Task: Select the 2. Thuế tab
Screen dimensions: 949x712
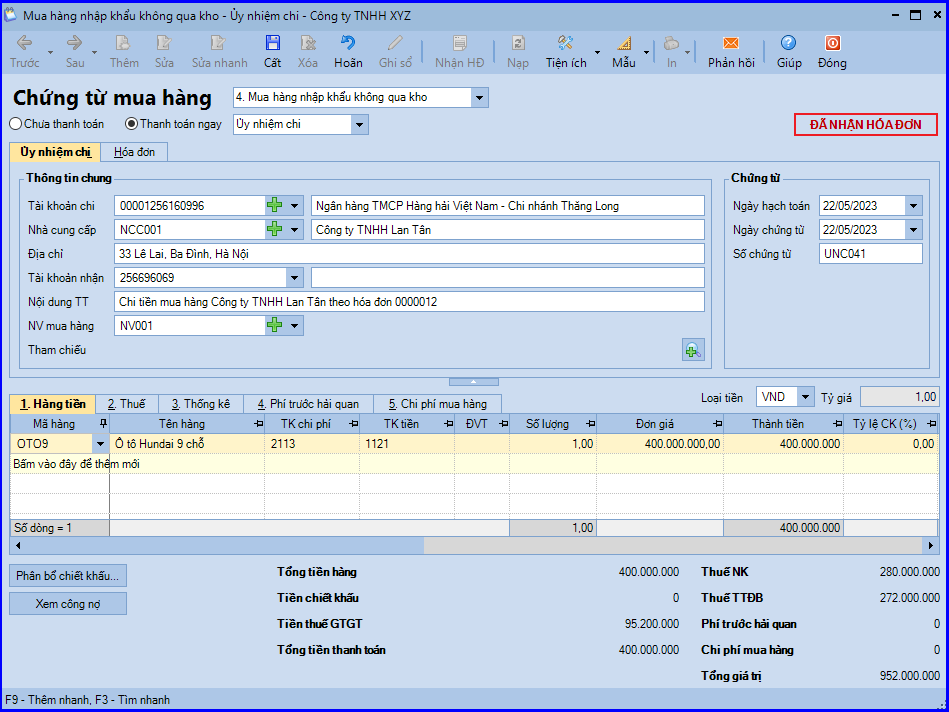Action: [x=126, y=404]
